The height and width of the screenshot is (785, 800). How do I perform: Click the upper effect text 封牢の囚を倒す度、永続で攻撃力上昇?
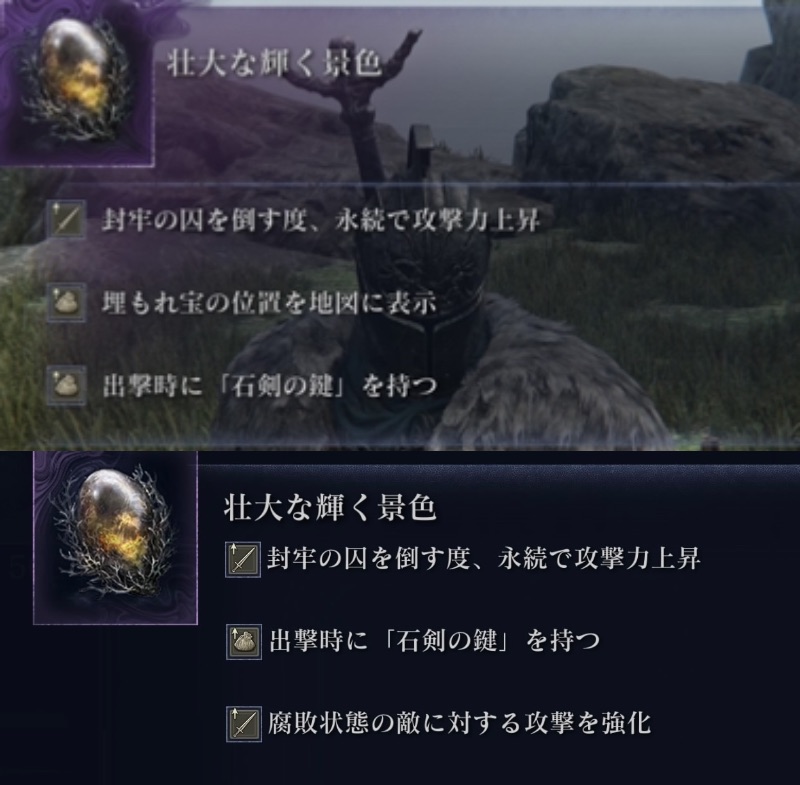coord(320,220)
